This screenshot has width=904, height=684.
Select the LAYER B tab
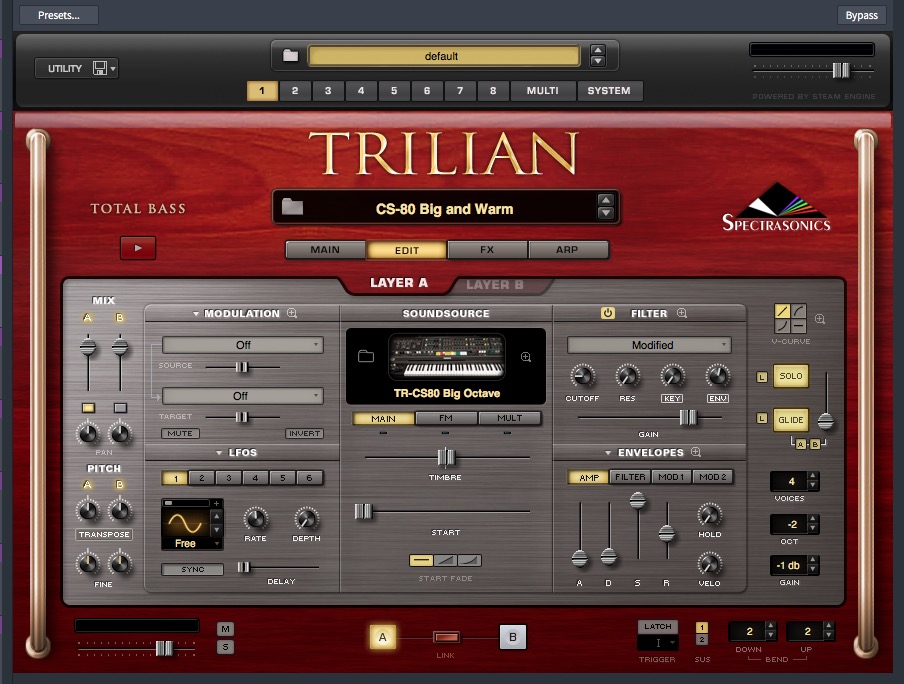point(495,284)
